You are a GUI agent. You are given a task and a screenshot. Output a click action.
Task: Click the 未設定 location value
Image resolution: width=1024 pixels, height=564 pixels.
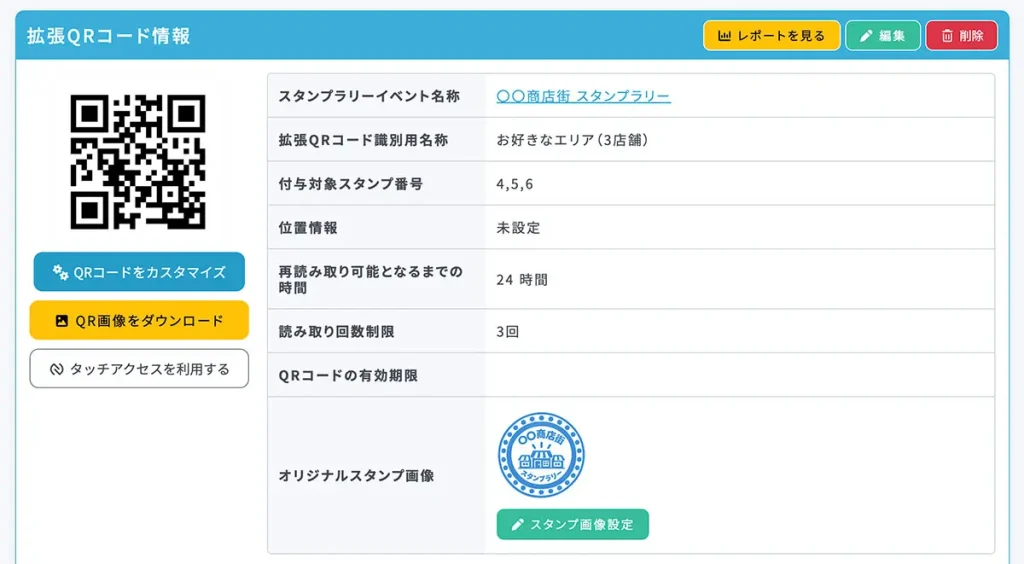519,228
